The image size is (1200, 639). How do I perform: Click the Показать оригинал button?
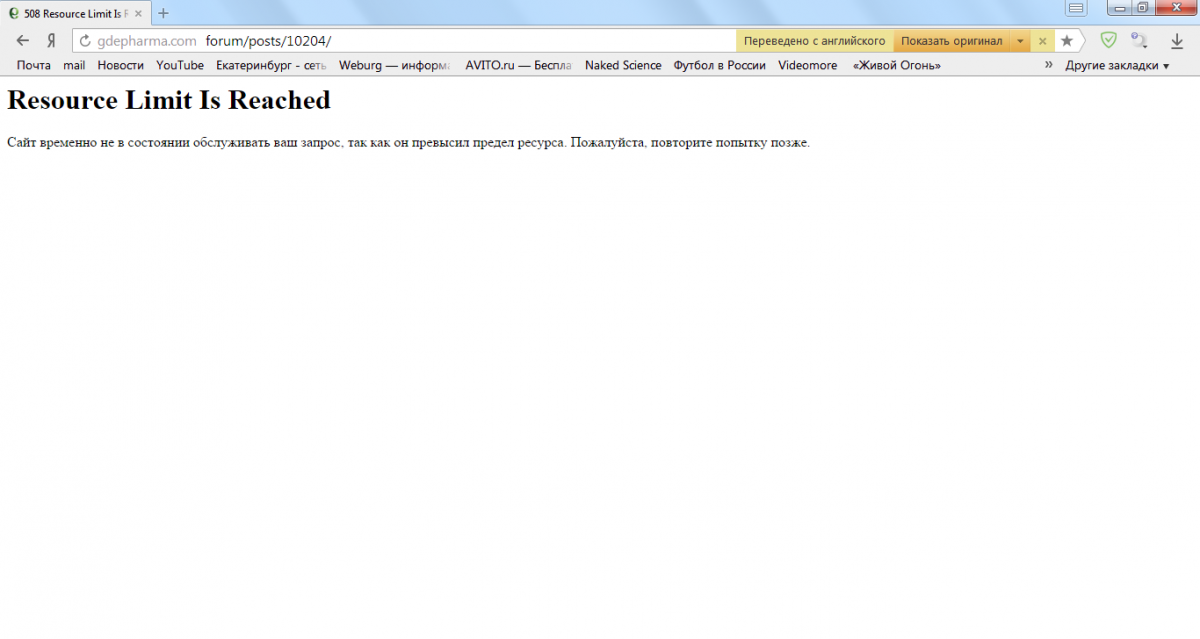point(950,41)
